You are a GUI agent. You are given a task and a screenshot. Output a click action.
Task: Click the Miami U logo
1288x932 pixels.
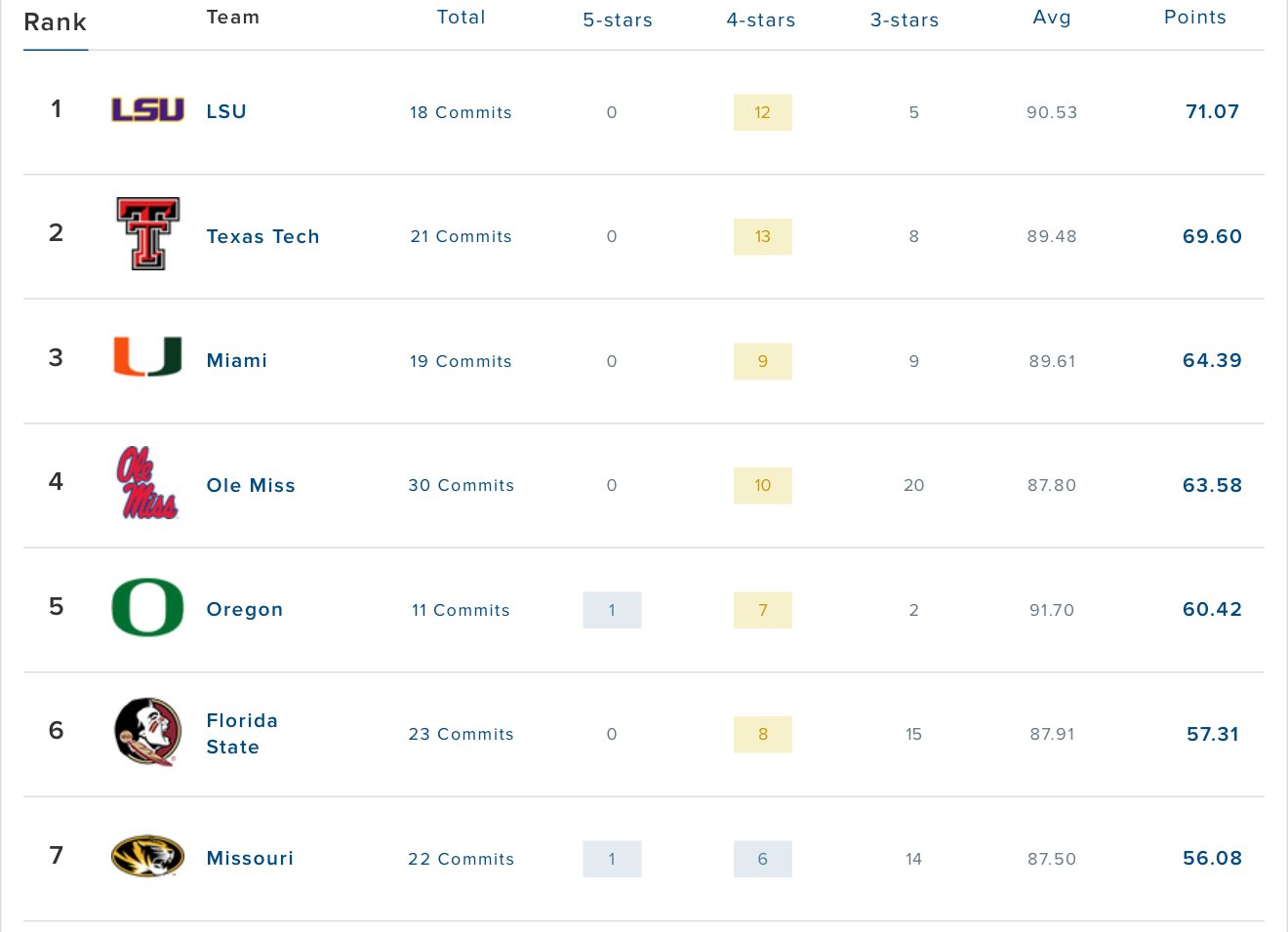pyautogui.click(x=147, y=357)
